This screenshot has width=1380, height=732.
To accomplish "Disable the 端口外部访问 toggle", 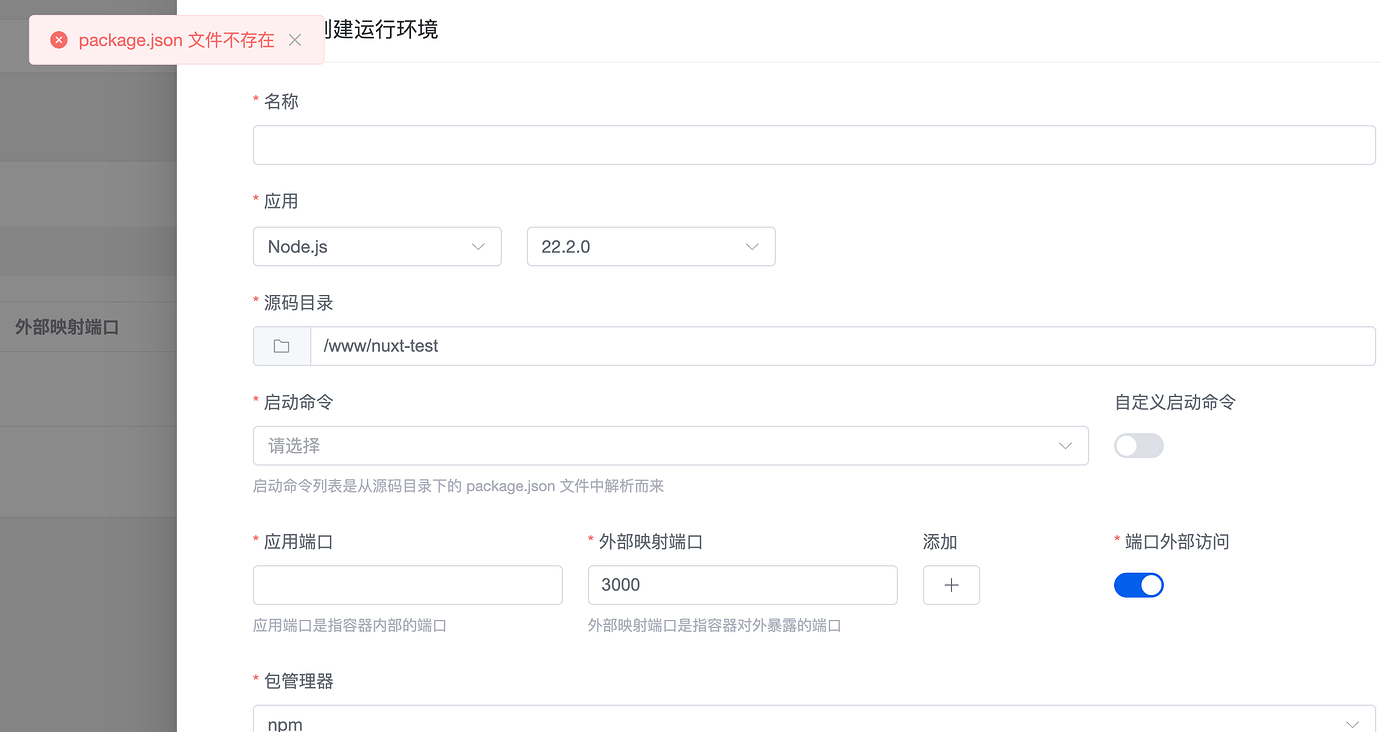I will click(x=1139, y=584).
